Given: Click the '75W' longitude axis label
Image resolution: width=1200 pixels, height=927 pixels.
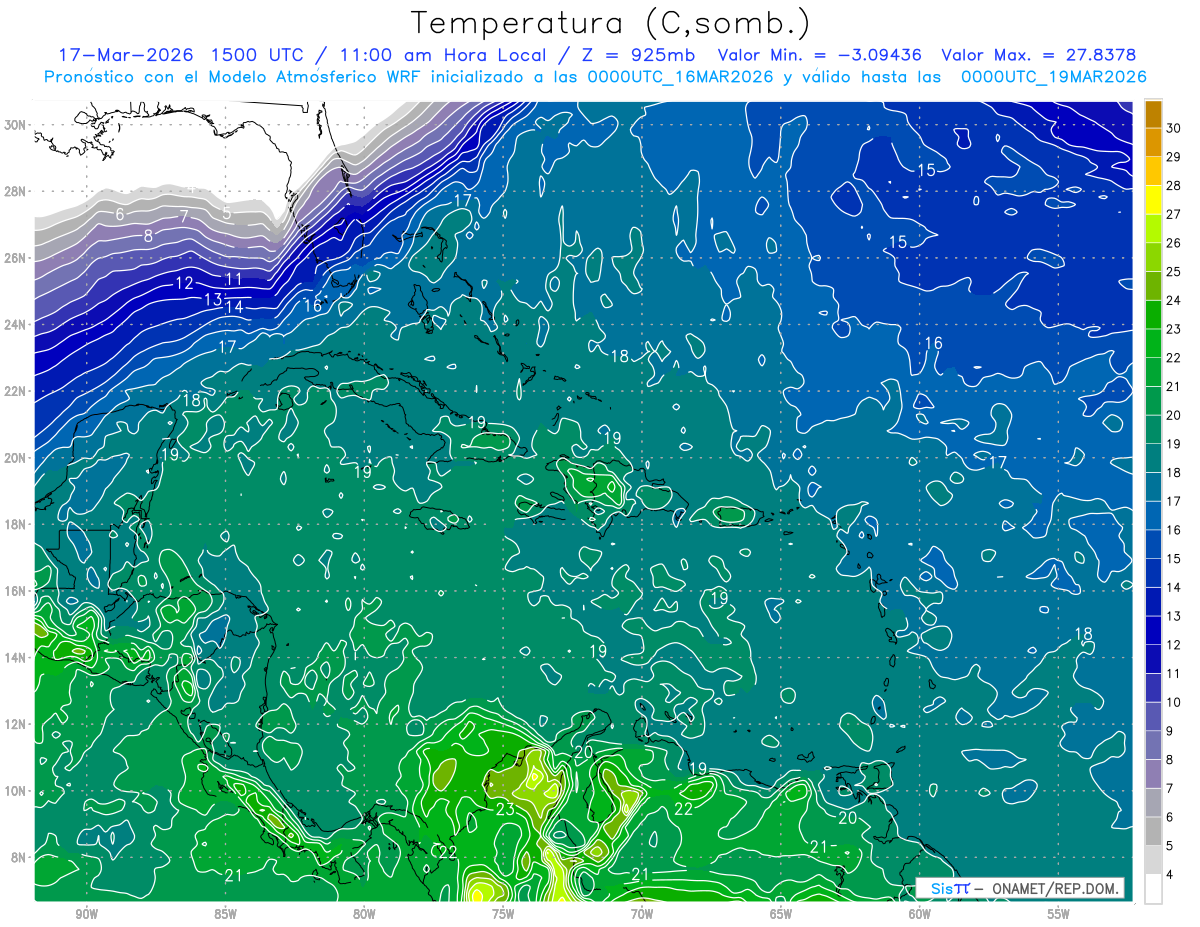Looking at the screenshot, I should pos(503,914).
